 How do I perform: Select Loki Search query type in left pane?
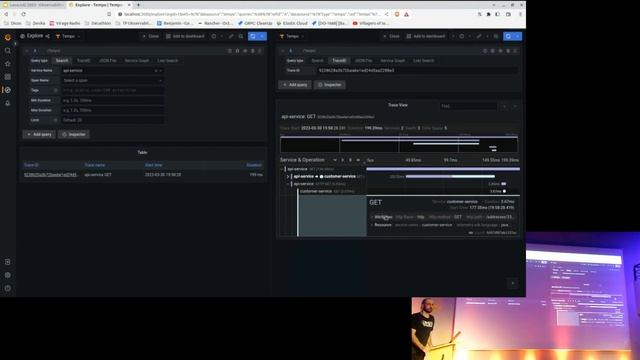[x=168, y=60]
